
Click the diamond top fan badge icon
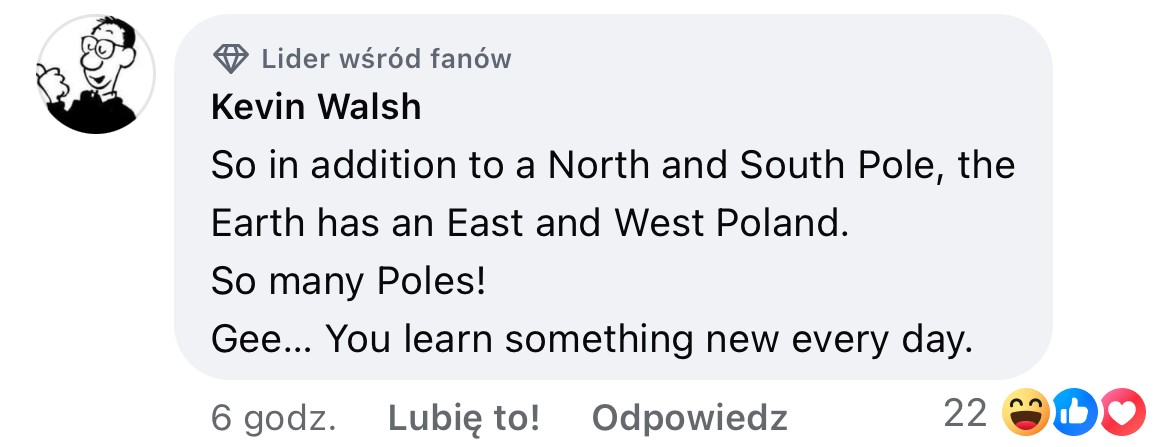pyautogui.click(x=231, y=59)
